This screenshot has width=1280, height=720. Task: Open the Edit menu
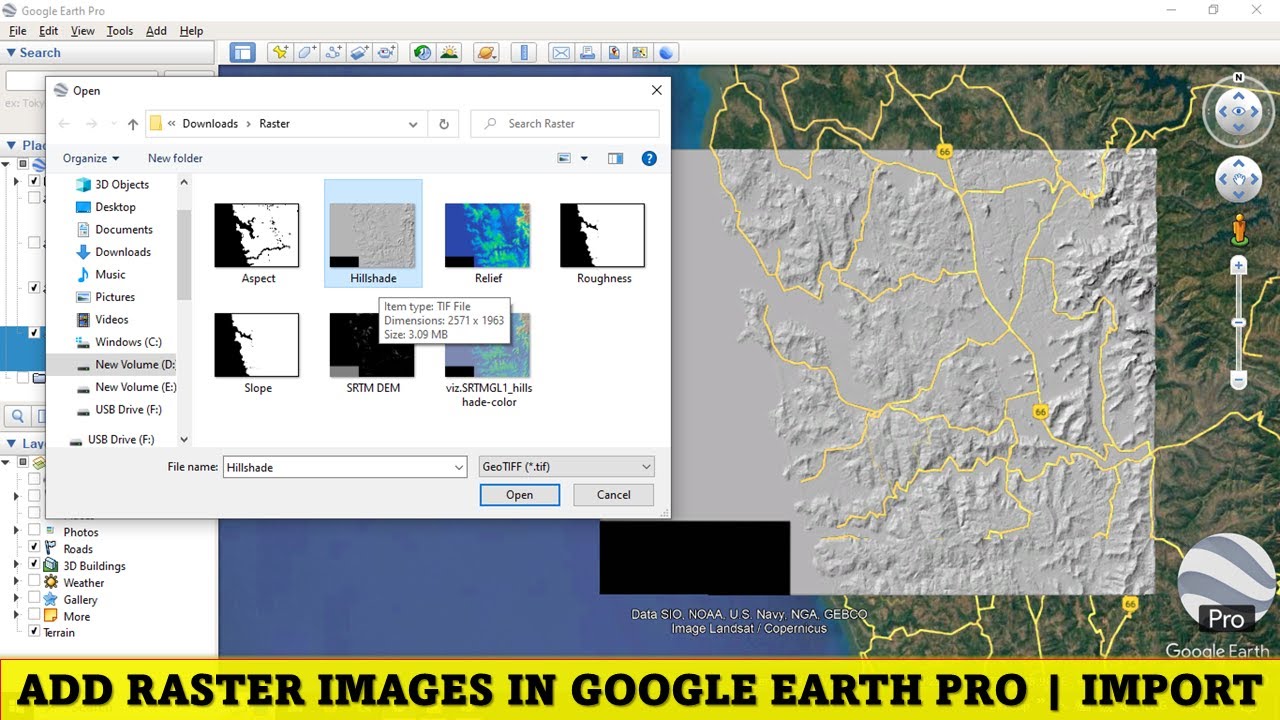tap(48, 31)
